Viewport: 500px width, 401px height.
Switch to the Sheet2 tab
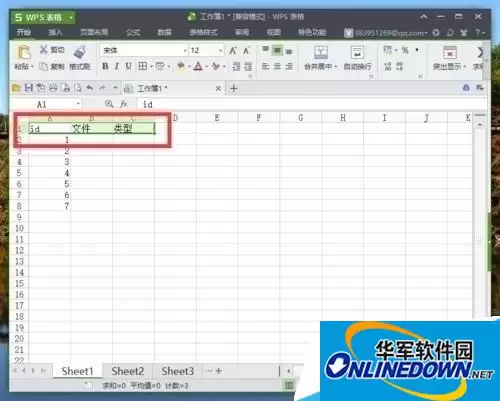tap(128, 371)
